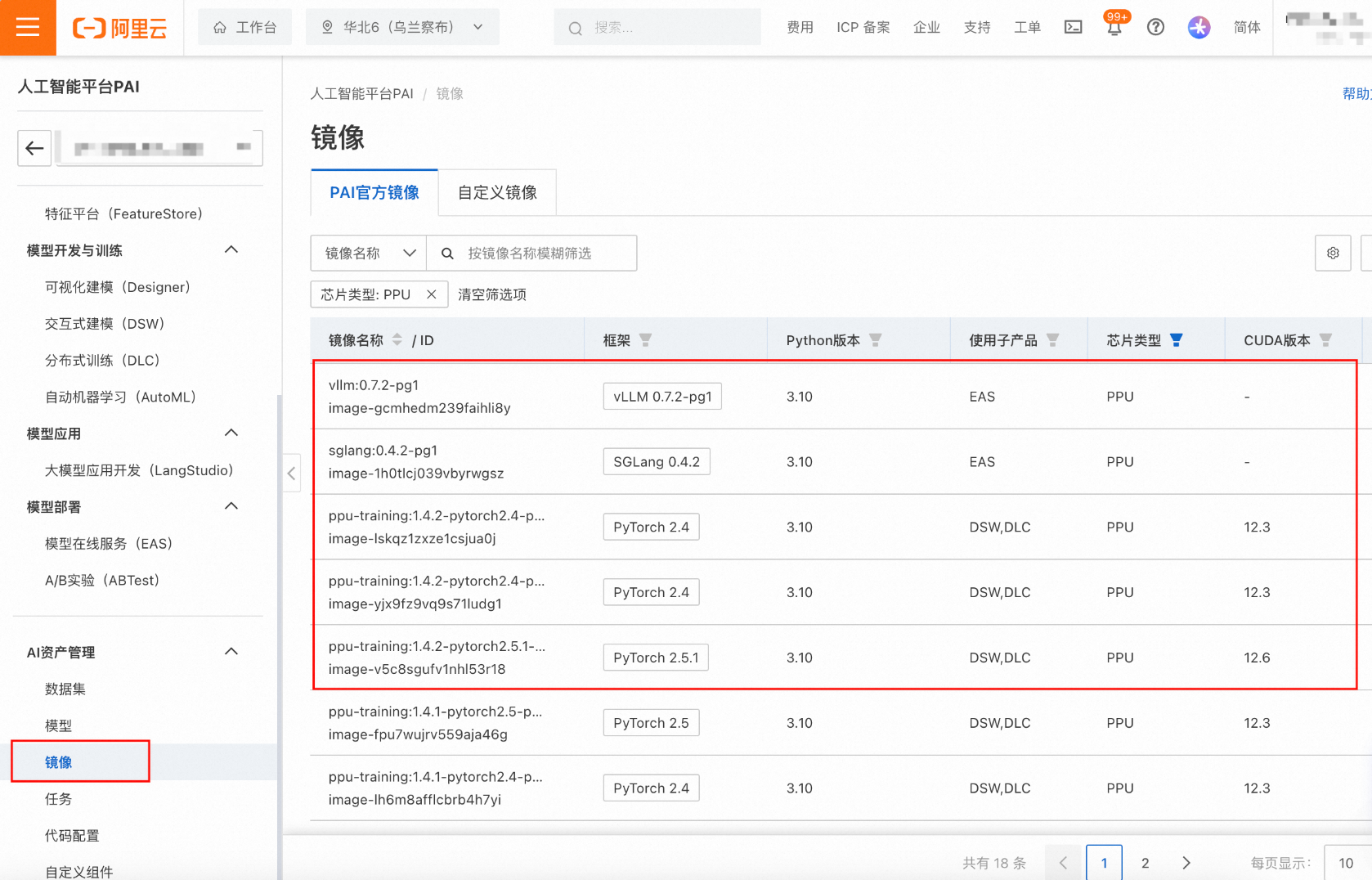Remove the 芯片类型: PPU filter tag
The image size is (1372, 880).
(x=432, y=294)
